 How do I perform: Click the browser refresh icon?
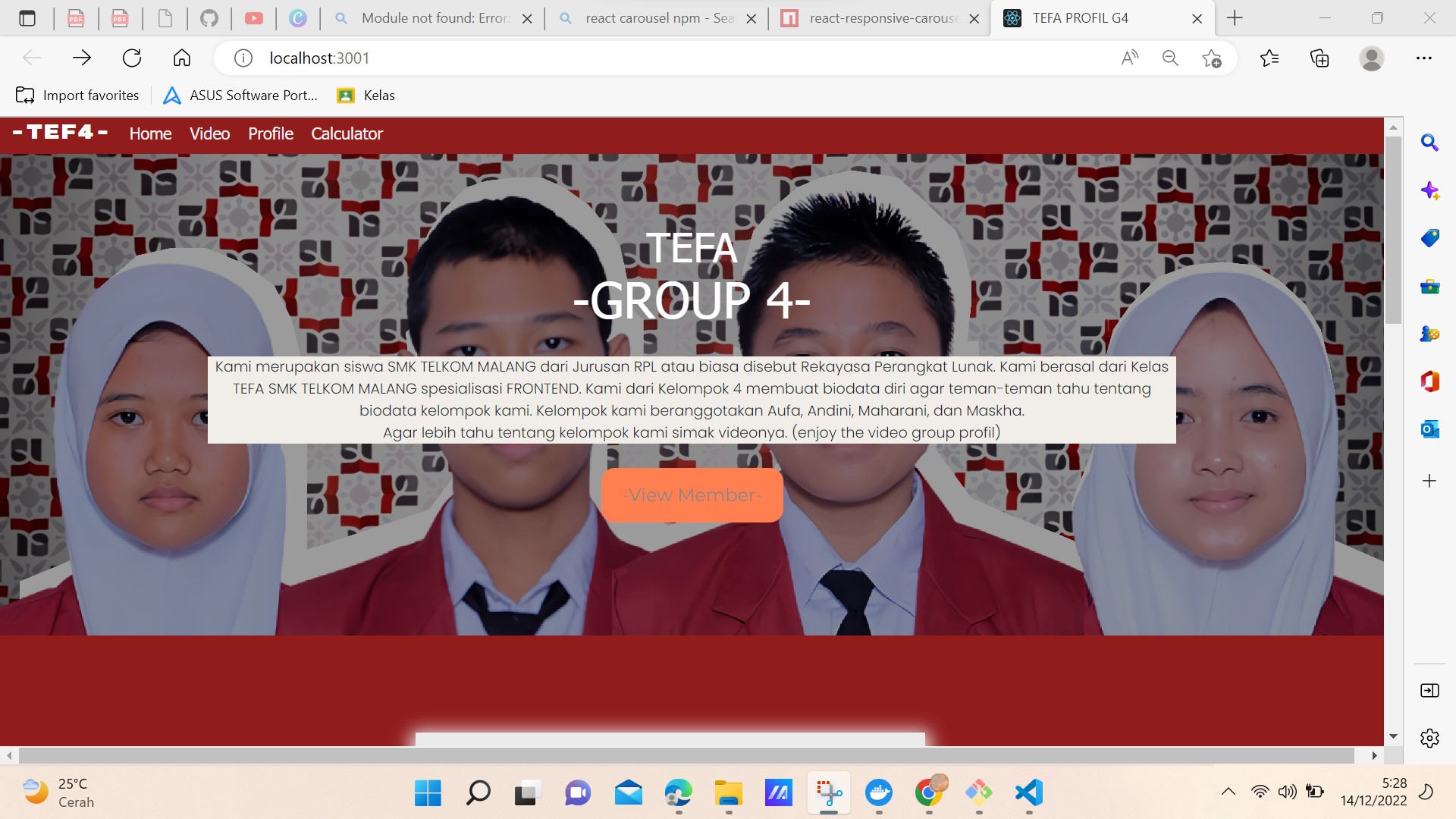(x=132, y=58)
